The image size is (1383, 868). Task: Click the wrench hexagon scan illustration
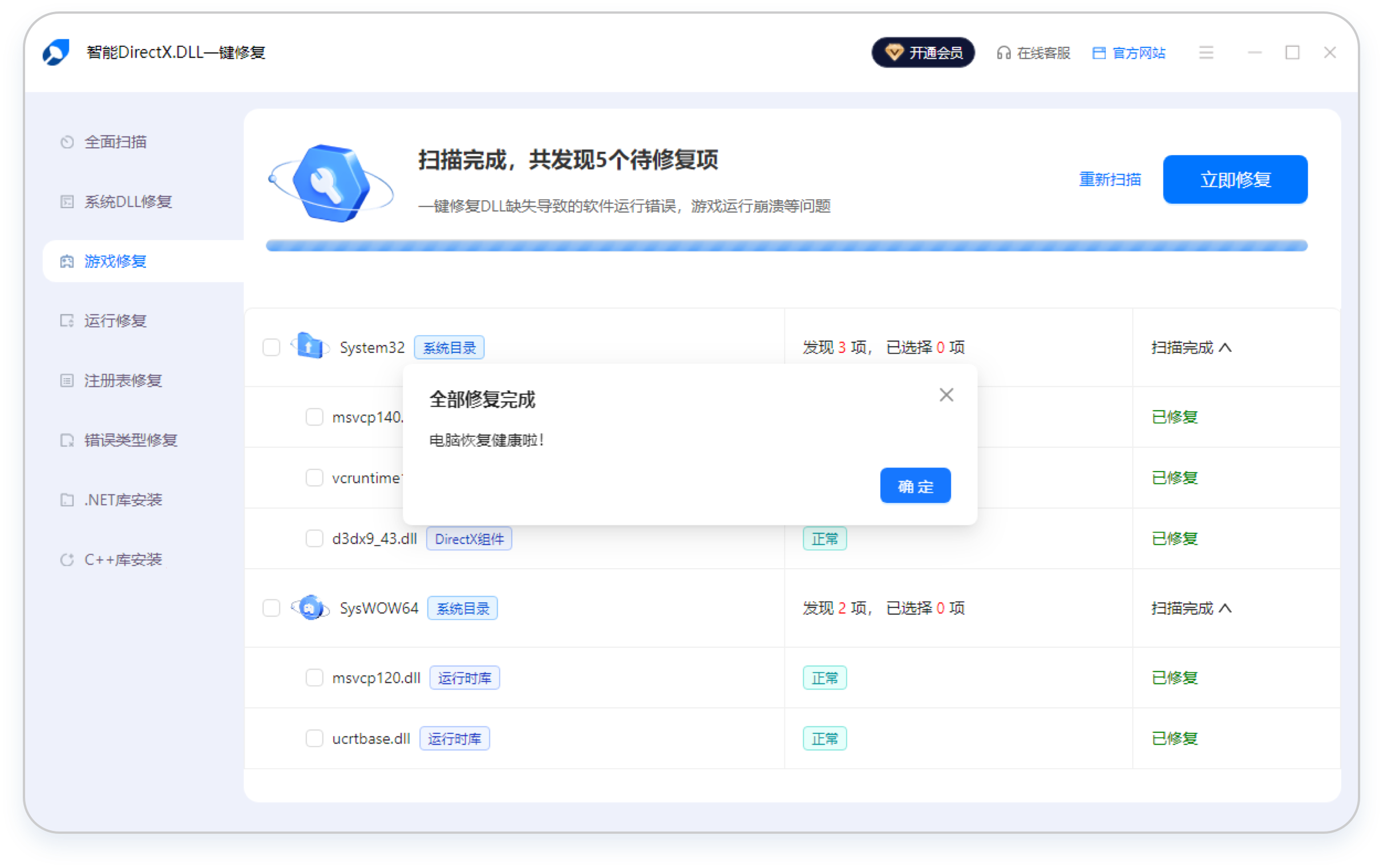[331, 182]
